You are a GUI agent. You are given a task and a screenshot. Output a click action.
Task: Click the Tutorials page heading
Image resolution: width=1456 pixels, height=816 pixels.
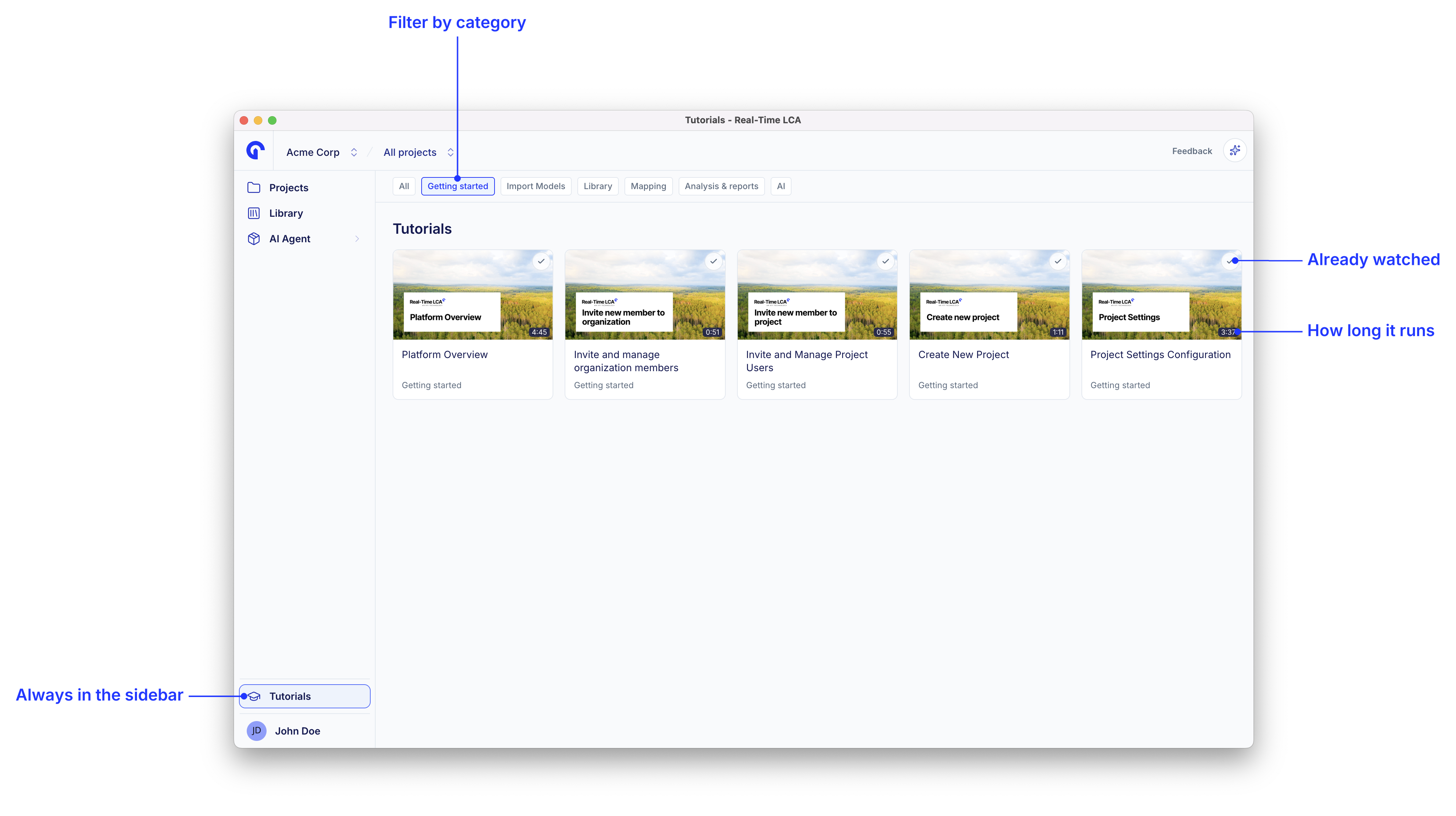coord(422,229)
